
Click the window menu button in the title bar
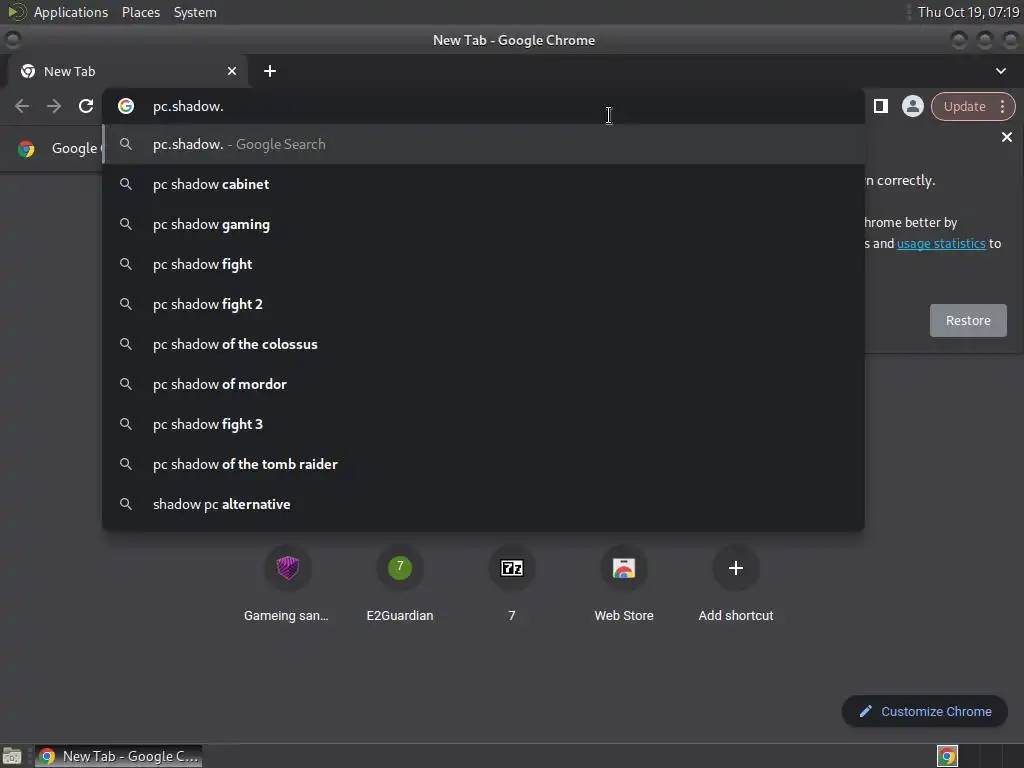point(12,40)
